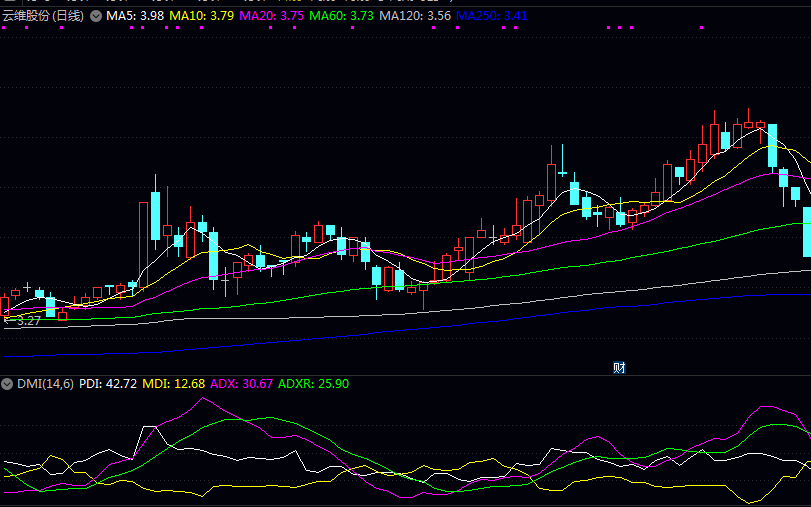
Task: Click the last magenta dot in top marker row
Action: (x=701, y=28)
